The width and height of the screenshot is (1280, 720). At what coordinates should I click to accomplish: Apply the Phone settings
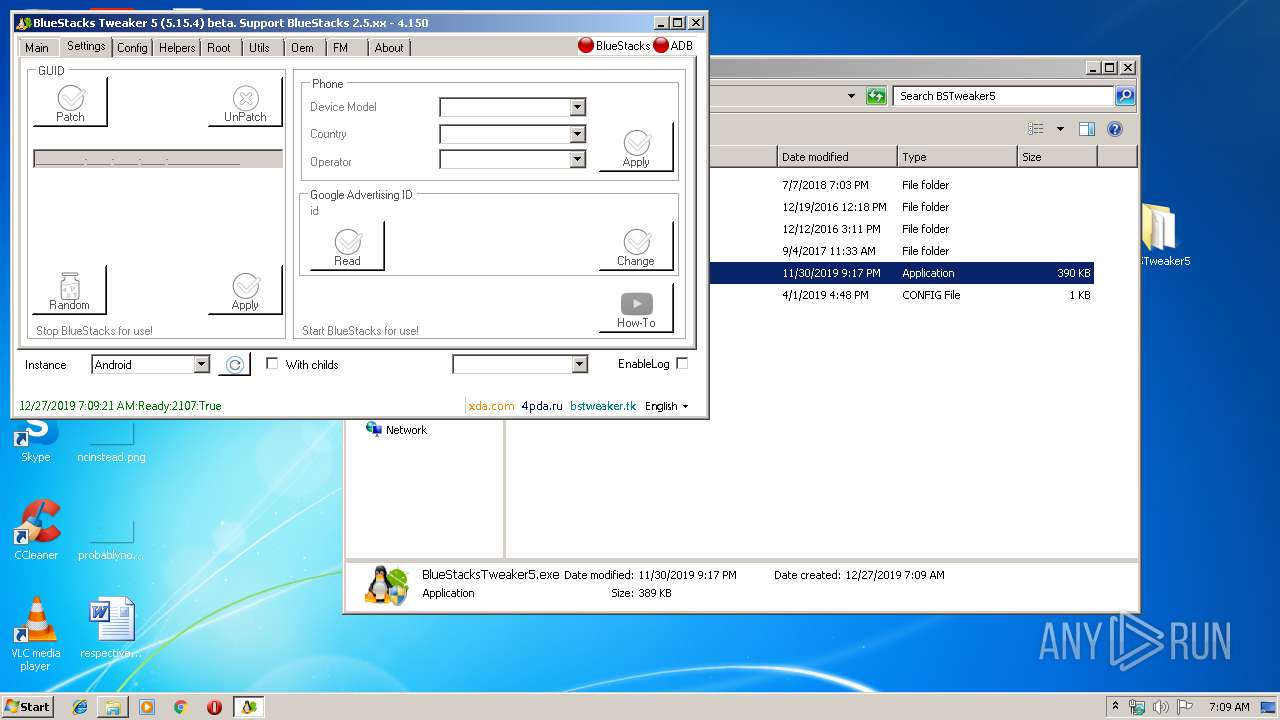636,147
